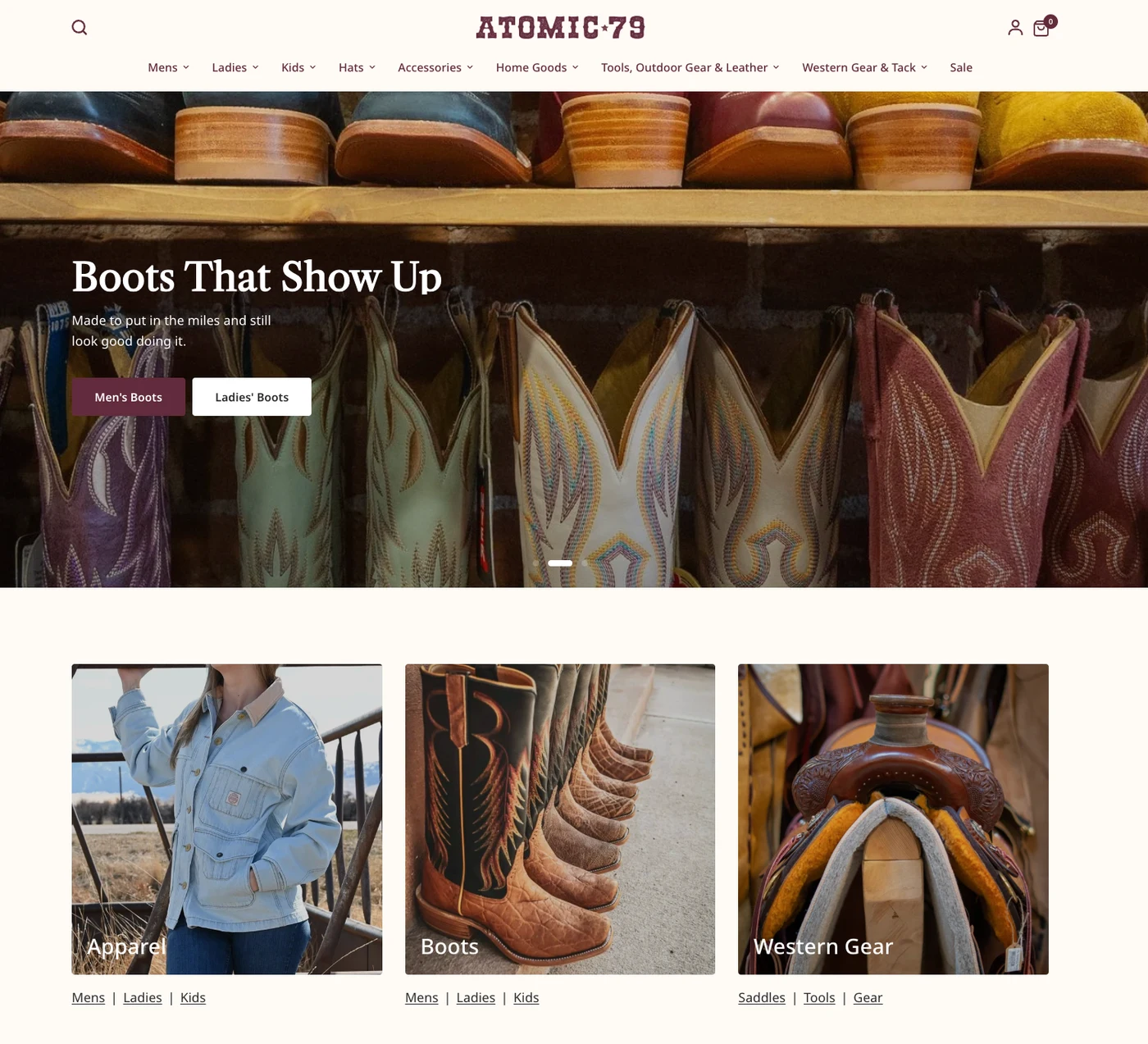Viewport: 1148px width, 1044px height.
Task: Click the "Made to put in the miles" tagline
Action: pyautogui.click(x=171, y=331)
